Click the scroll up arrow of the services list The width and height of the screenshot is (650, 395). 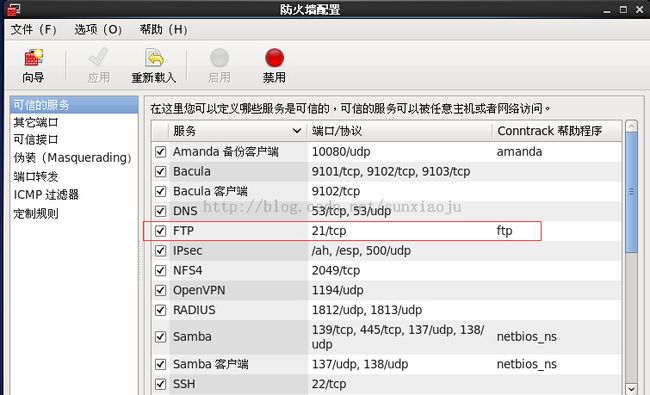(631, 126)
